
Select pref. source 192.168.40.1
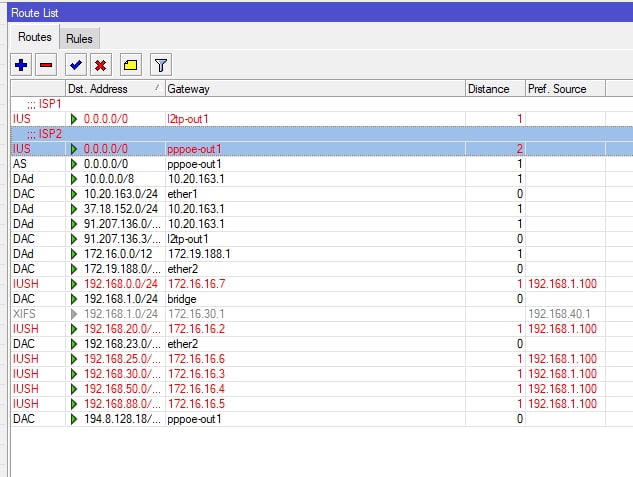coord(559,314)
